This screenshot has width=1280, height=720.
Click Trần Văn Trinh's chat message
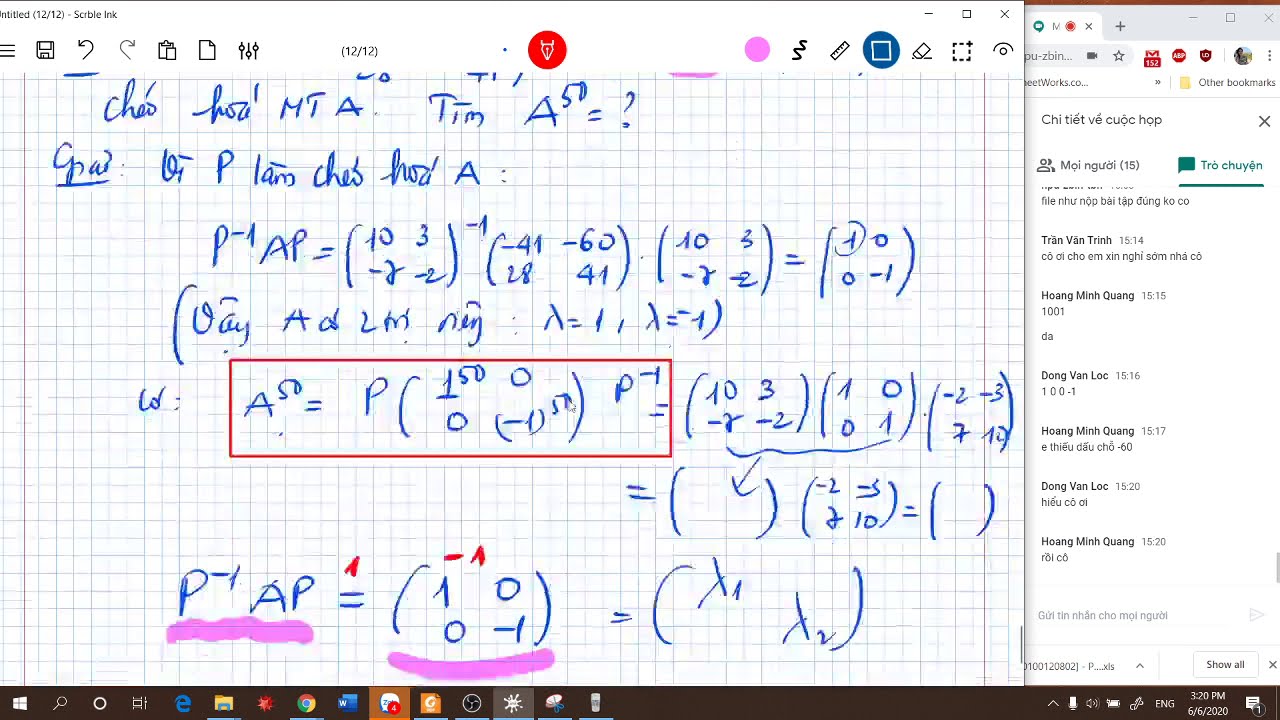click(1121, 256)
